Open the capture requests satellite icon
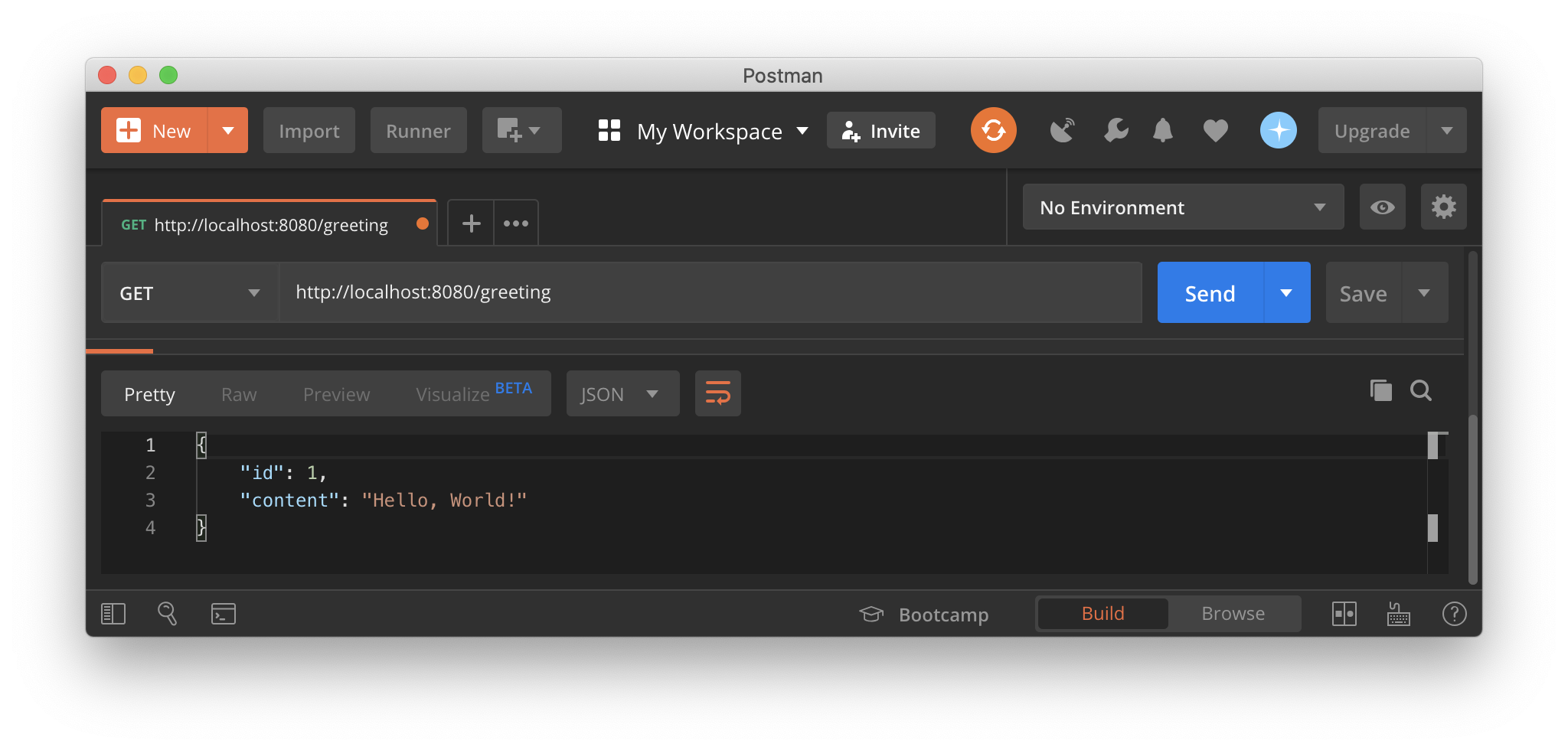 point(1062,131)
